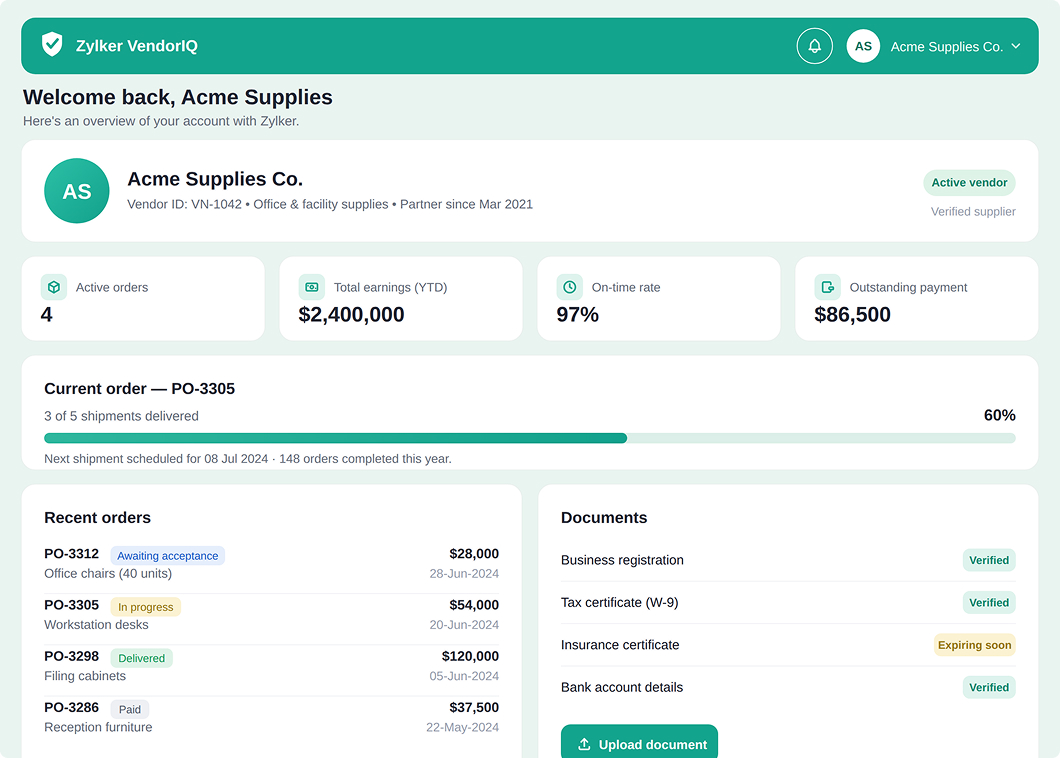Open order PO-3286
Screen dimensions: 1060x758
click(271, 717)
